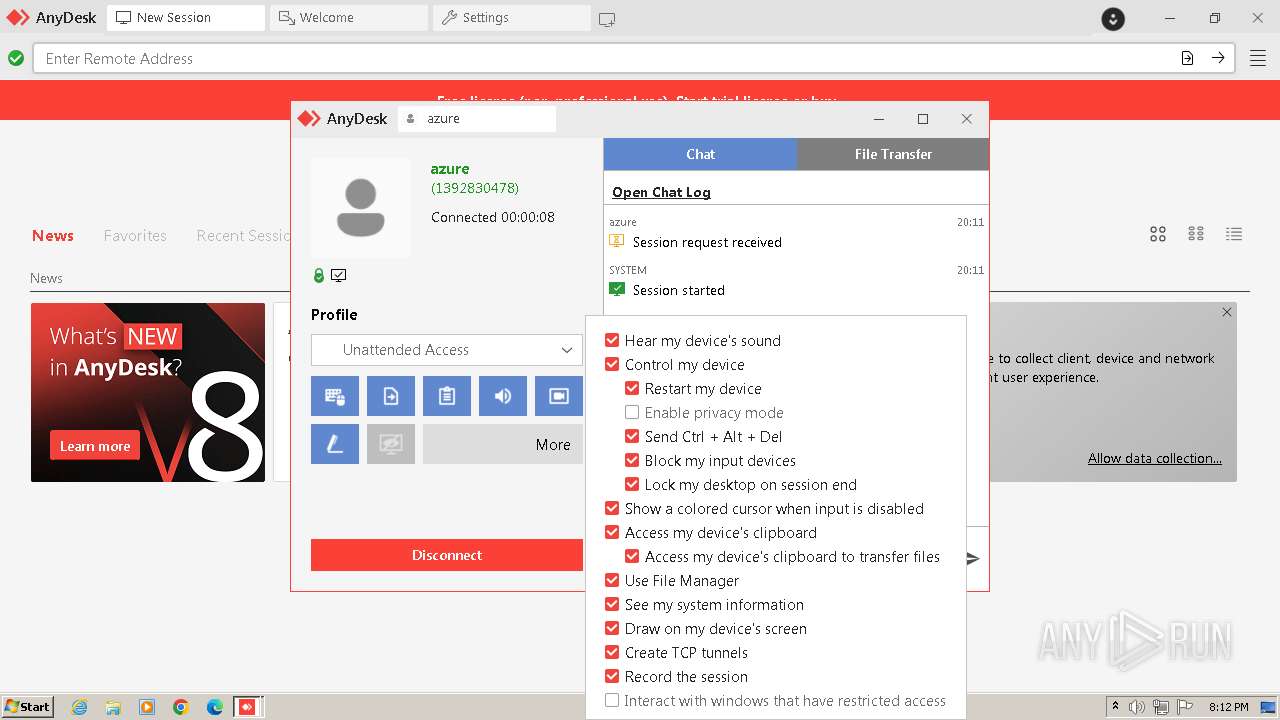Select the Favorites tab
The image size is (1280, 720).
click(135, 235)
